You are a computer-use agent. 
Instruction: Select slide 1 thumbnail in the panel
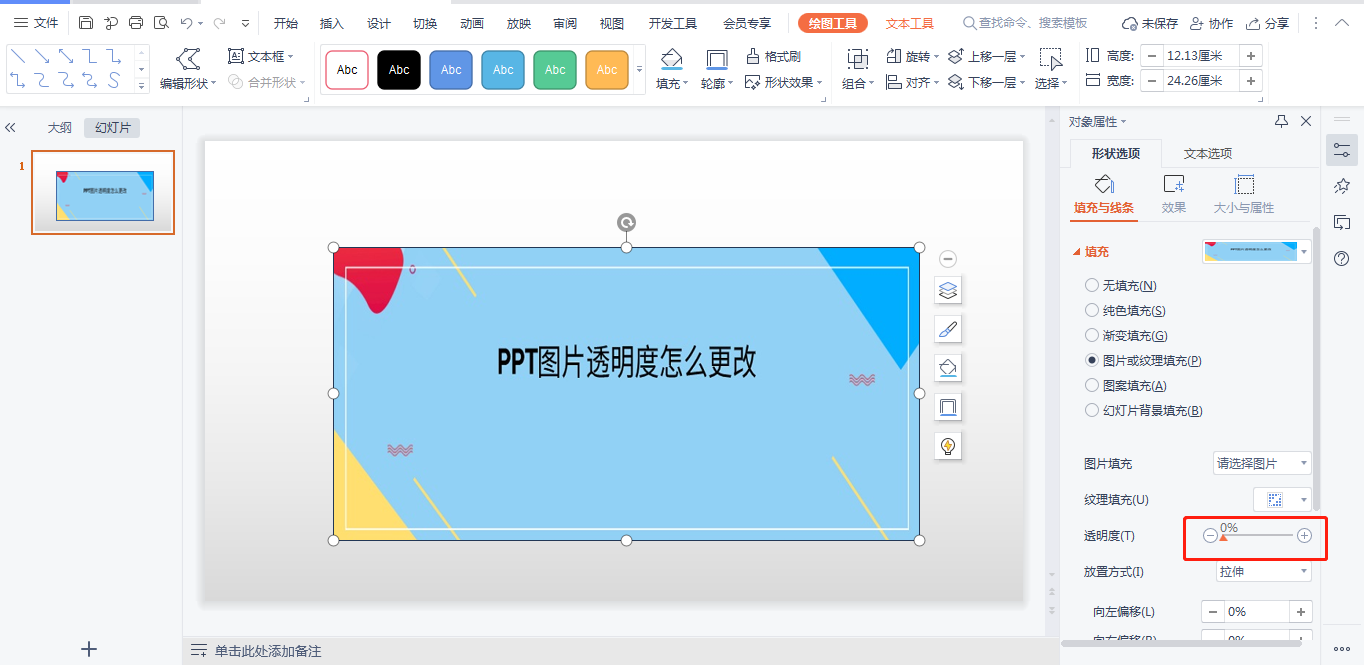[103, 192]
